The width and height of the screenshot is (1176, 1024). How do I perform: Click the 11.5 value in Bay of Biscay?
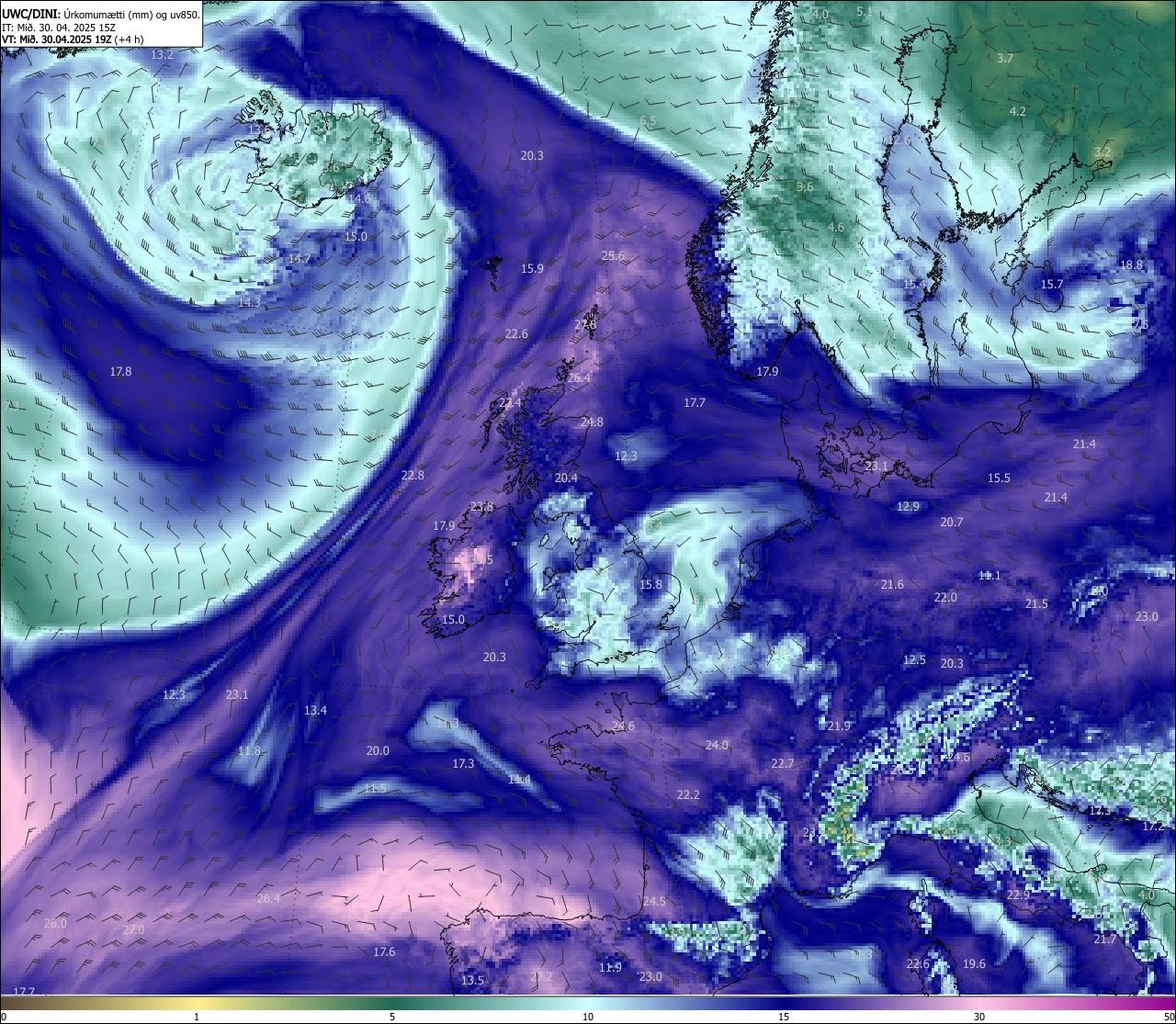(x=375, y=789)
